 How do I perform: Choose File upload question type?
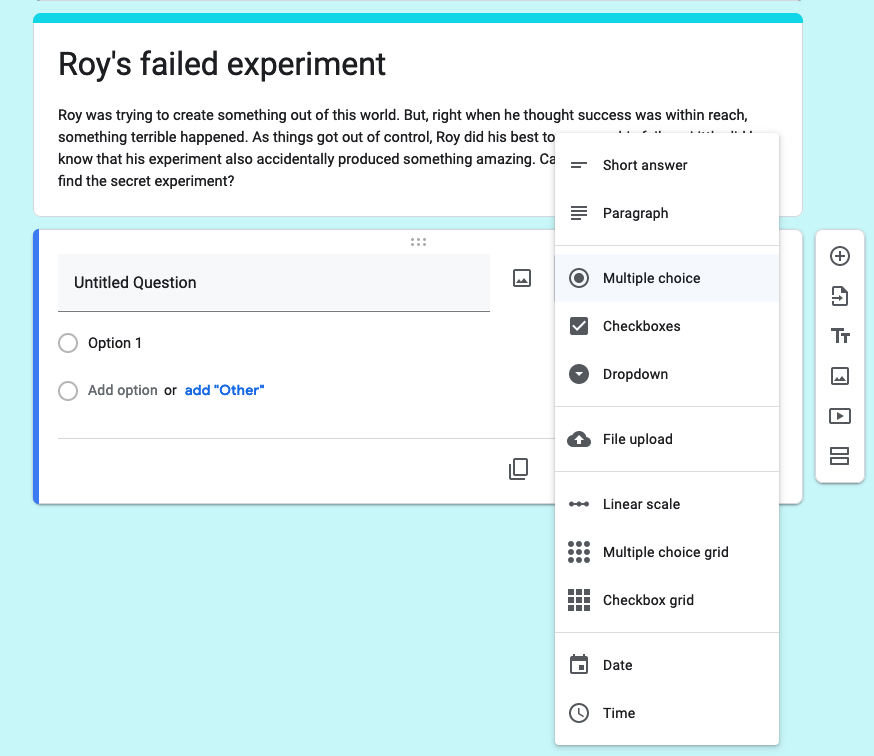[x=637, y=439]
